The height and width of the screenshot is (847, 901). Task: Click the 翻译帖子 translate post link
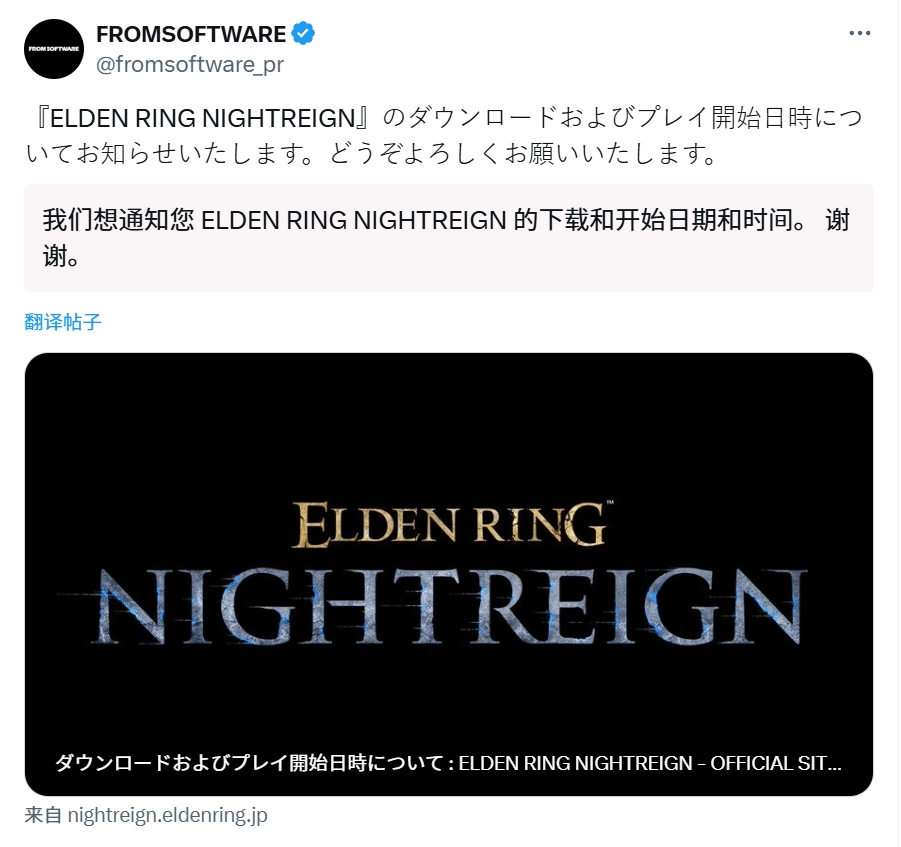[63, 322]
